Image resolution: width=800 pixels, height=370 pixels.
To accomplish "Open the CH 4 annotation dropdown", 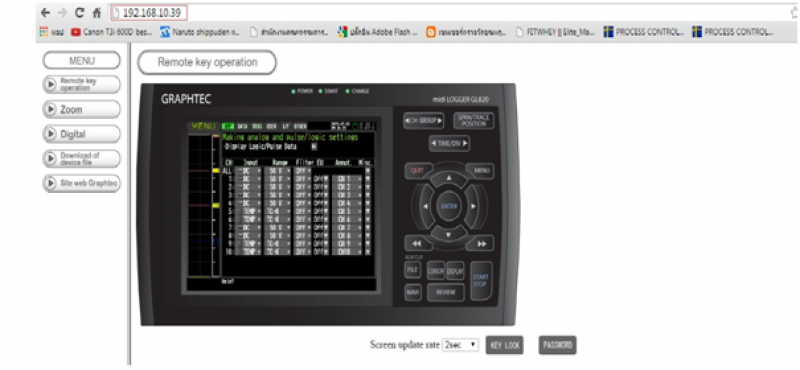I will pyautogui.click(x=348, y=203).
